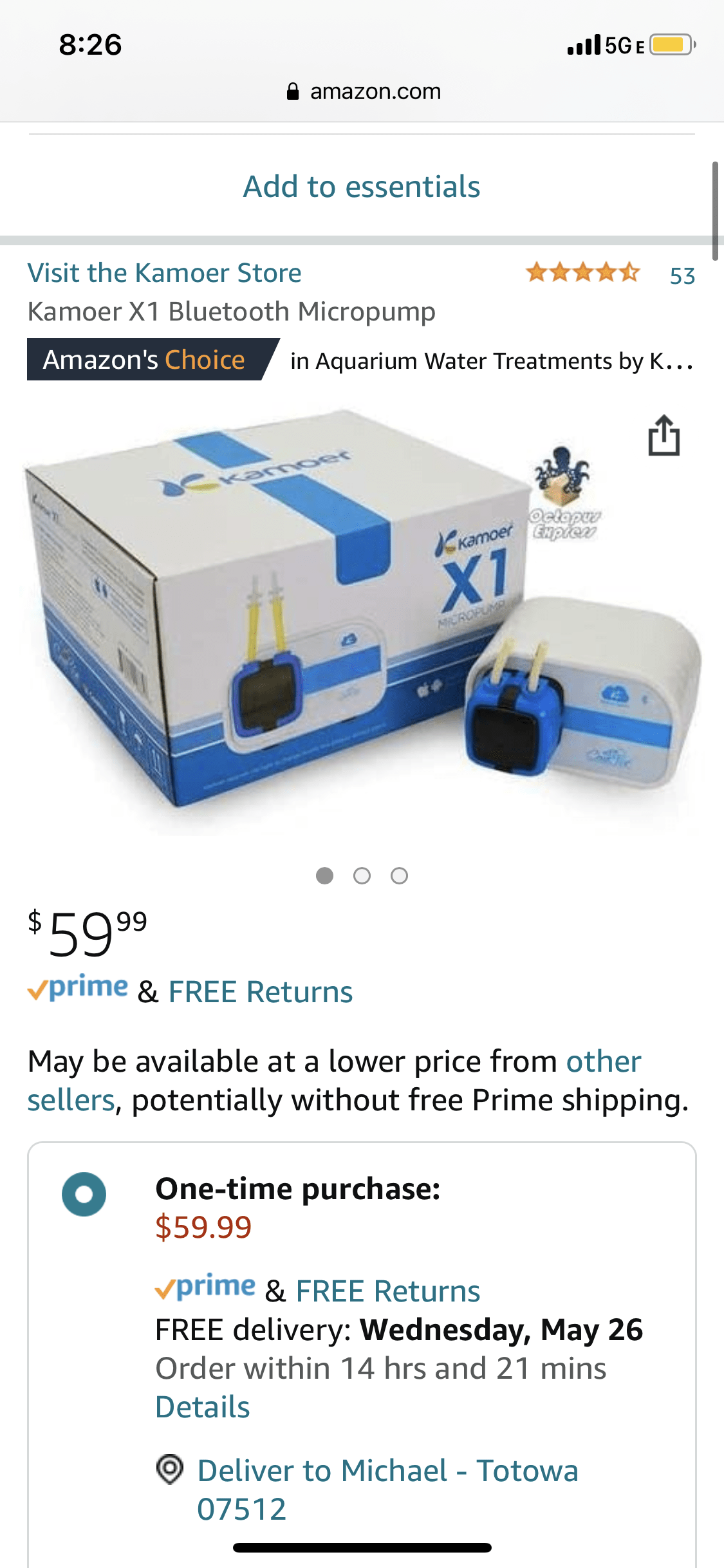Go to the first image dot
This screenshot has width=724, height=1568.
(325, 875)
